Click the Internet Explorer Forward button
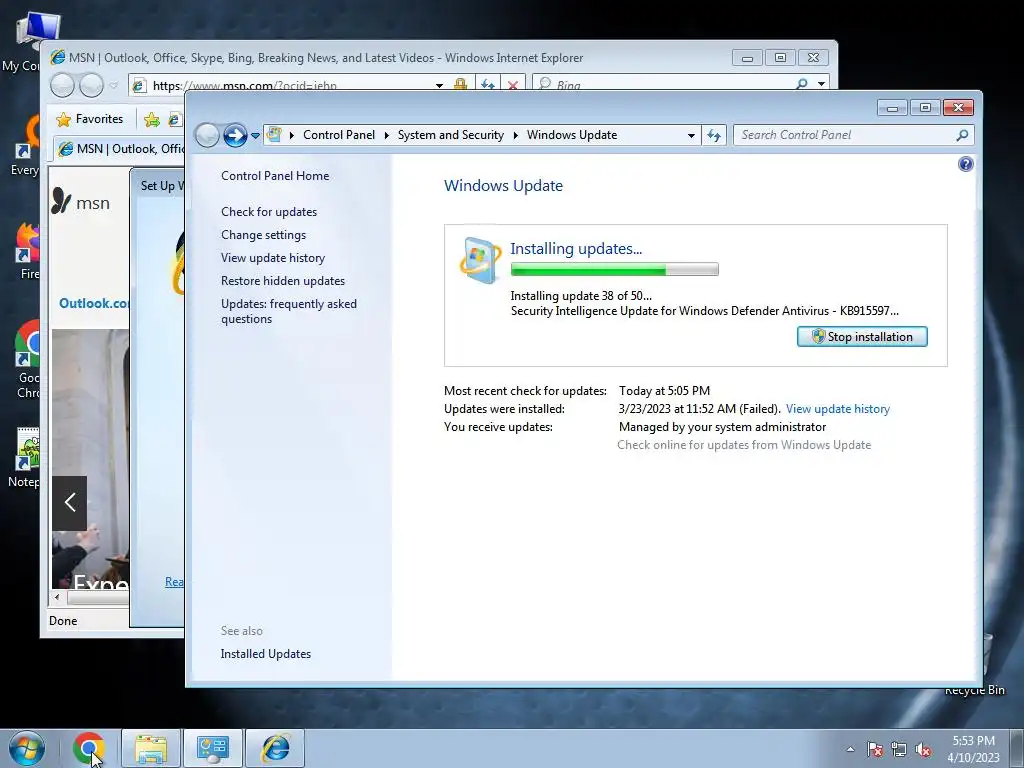 pos(91,85)
